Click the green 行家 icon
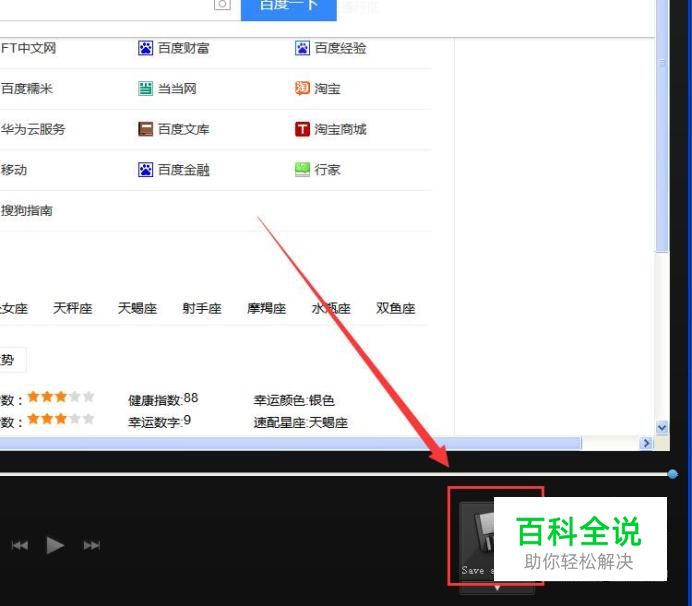The image size is (692, 606). point(302,169)
